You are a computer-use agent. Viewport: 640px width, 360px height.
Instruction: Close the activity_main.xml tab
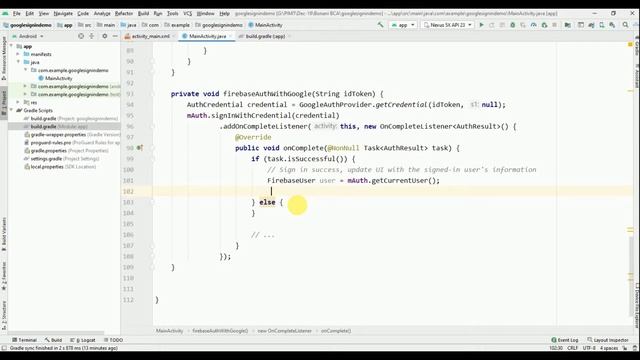(174, 36)
